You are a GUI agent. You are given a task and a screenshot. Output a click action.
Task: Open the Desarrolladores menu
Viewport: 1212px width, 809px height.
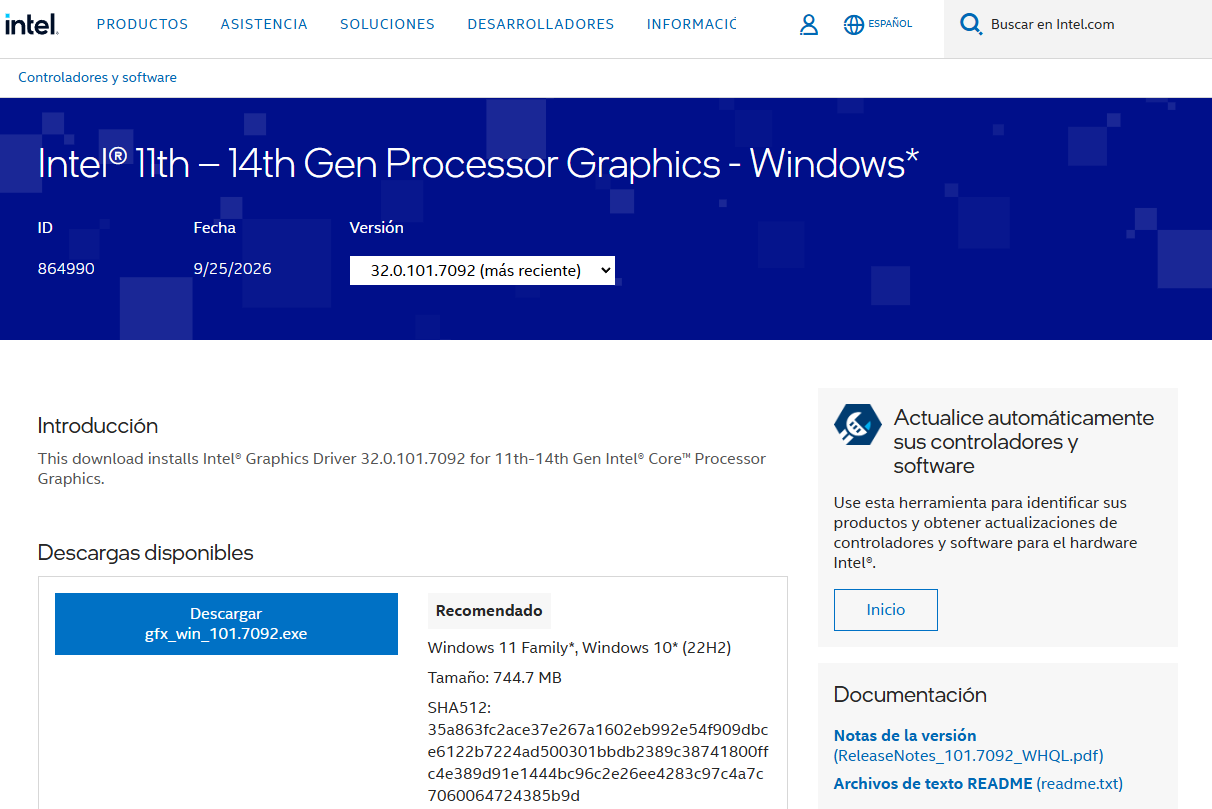(x=541, y=24)
